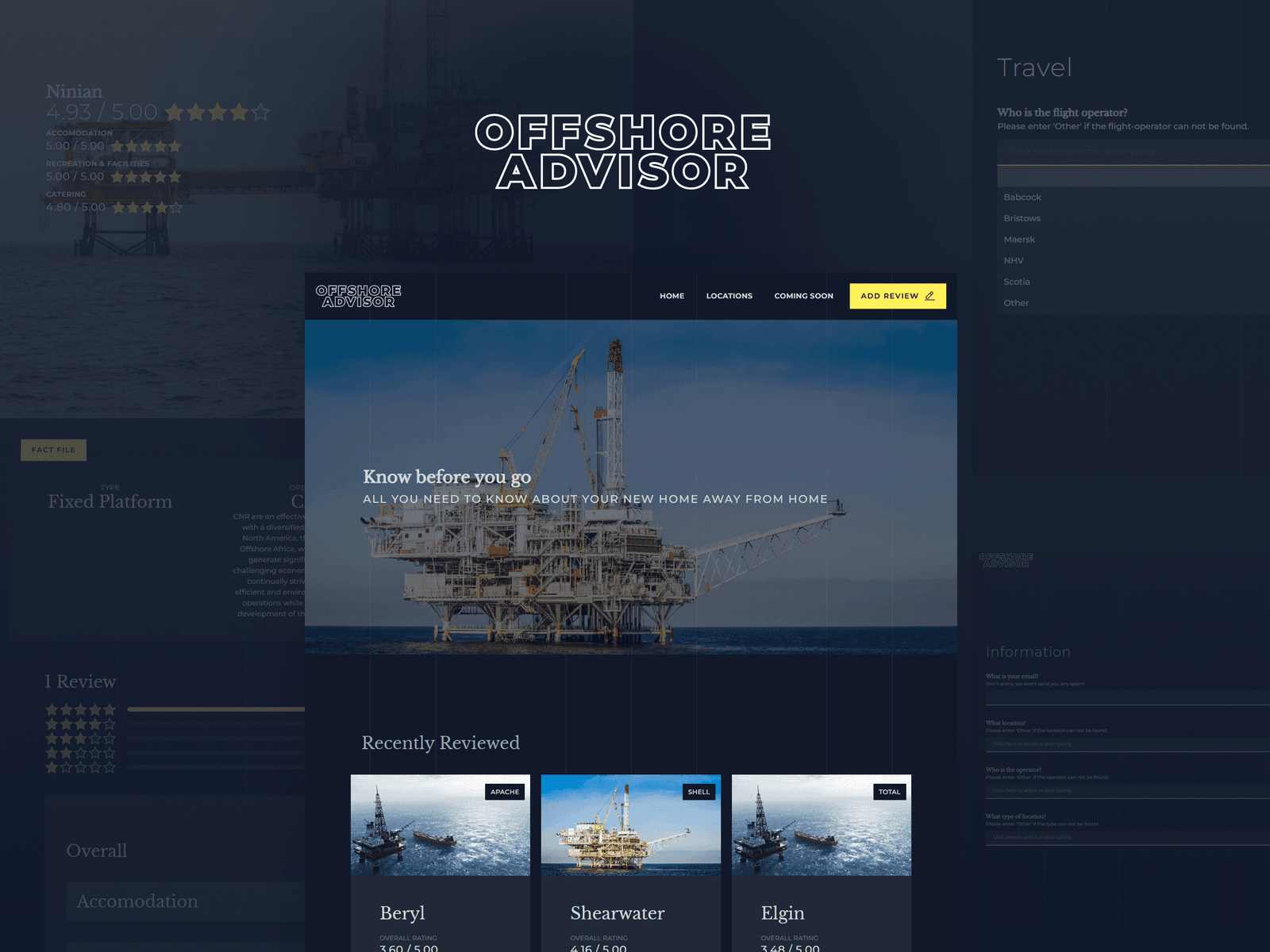
Task: Open the Coming Soon page
Action: (x=803, y=296)
